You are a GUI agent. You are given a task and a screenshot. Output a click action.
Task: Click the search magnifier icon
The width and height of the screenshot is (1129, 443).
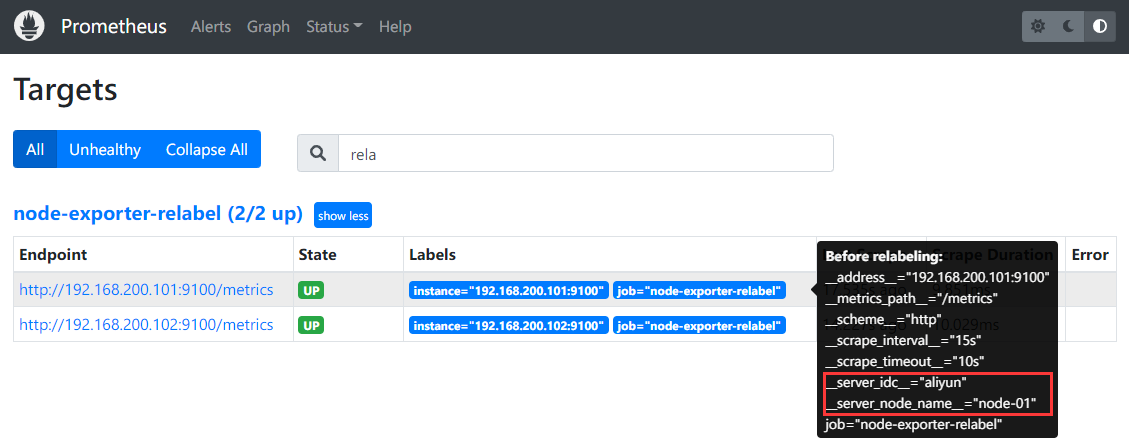click(318, 153)
